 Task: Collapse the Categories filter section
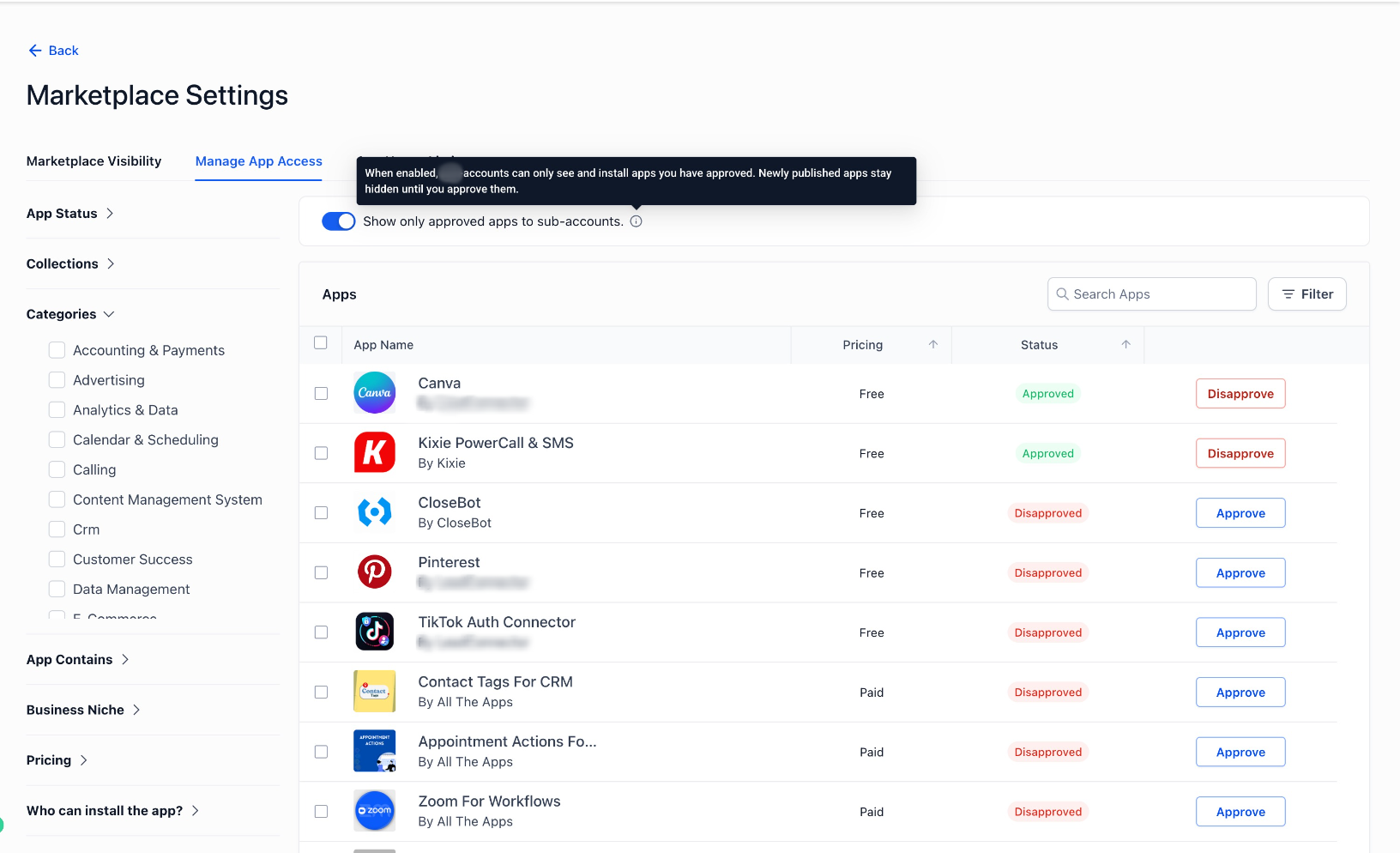(x=70, y=314)
